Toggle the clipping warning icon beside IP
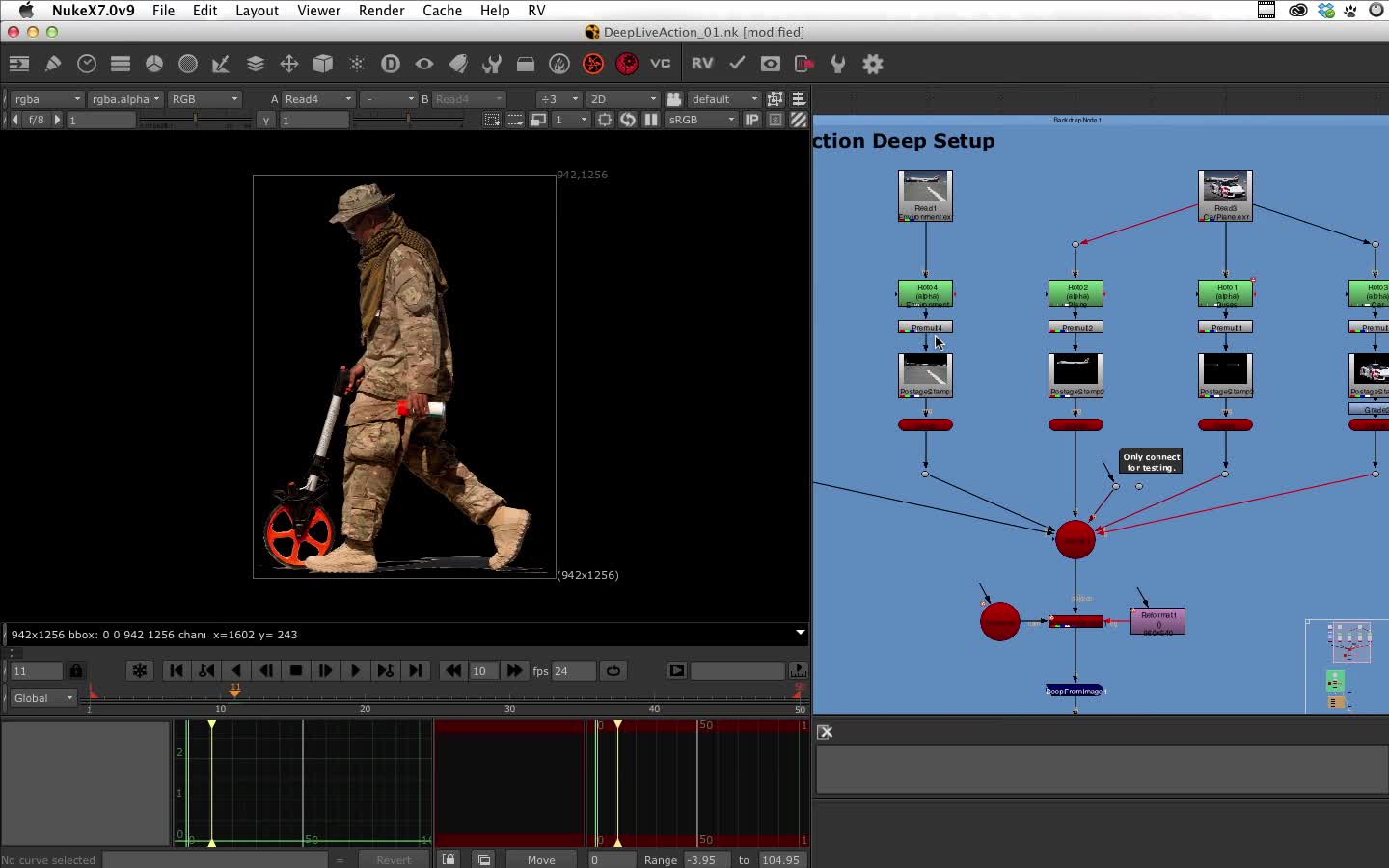1389x868 pixels. click(x=776, y=120)
